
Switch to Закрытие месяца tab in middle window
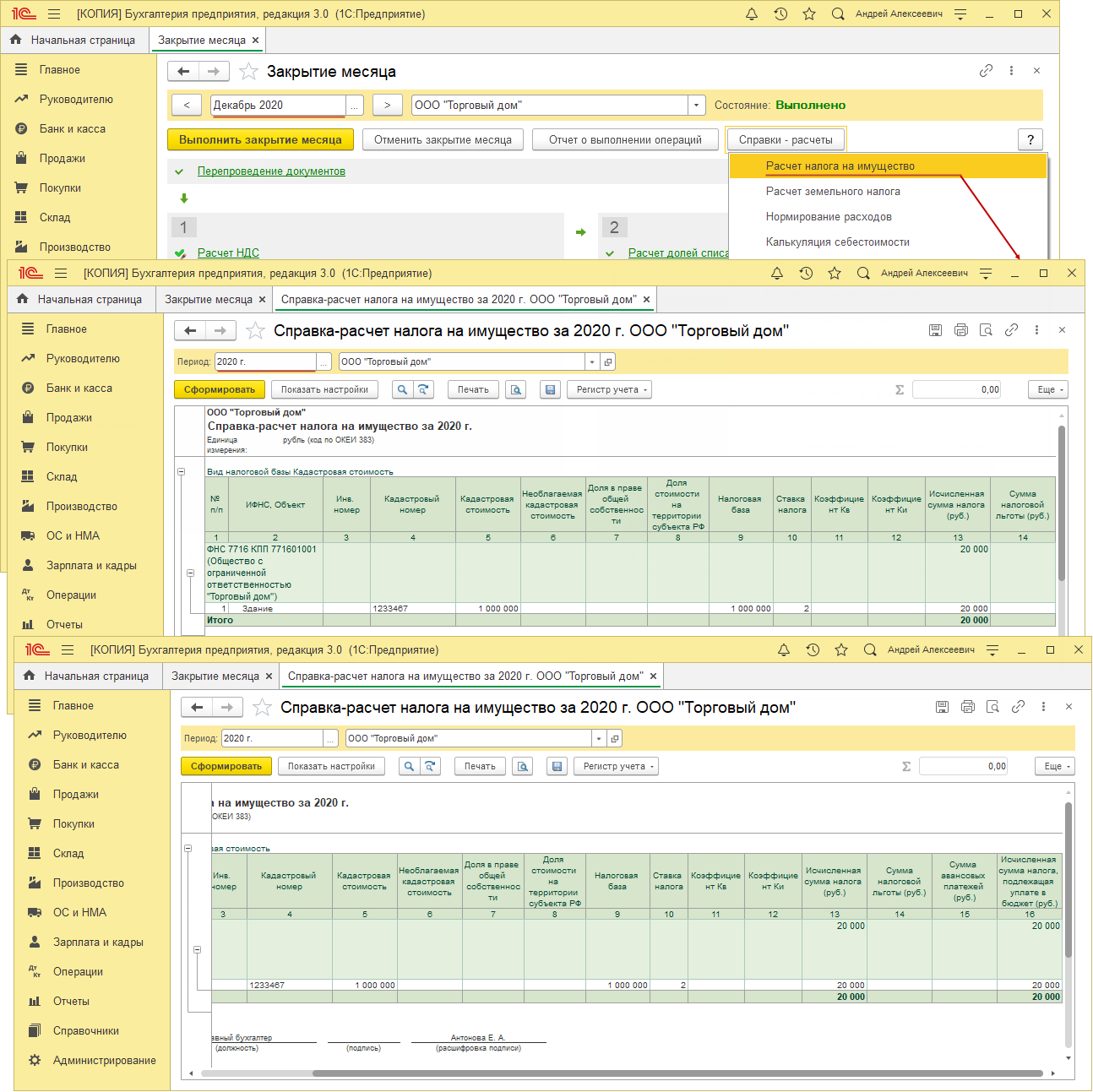pyautogui.click(x=209, y=300)
